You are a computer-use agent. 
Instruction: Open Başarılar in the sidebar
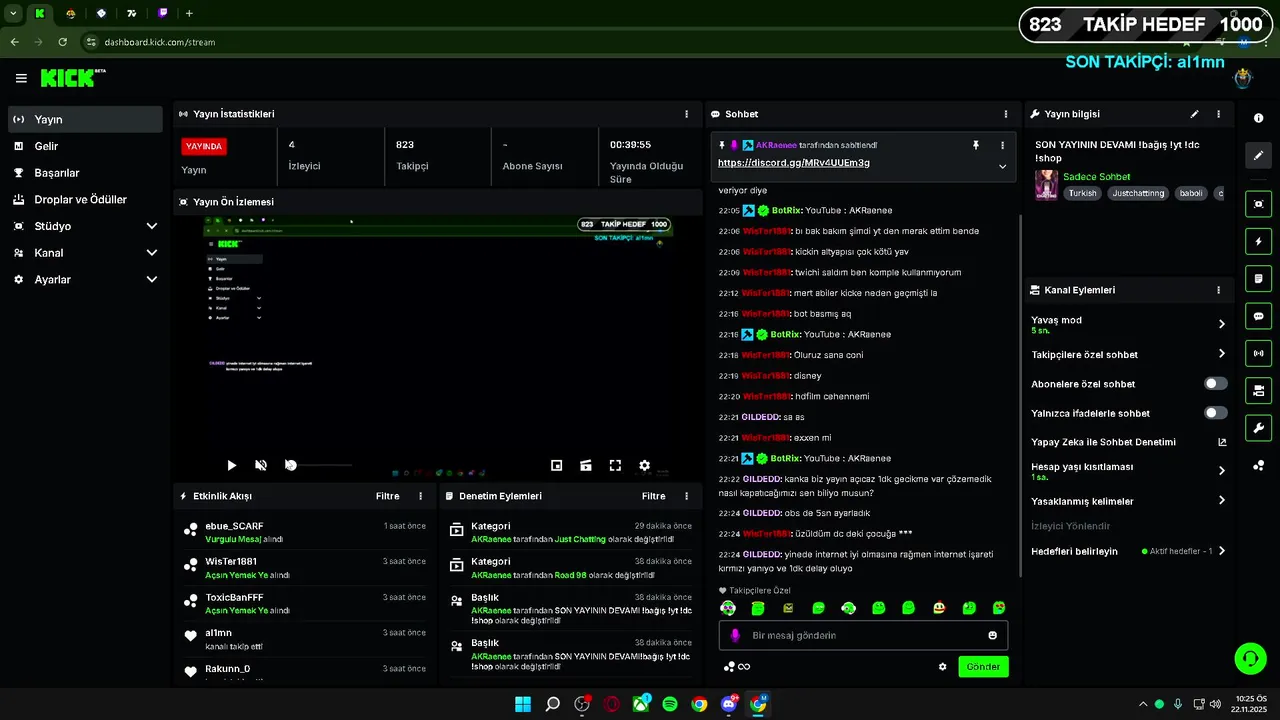[85, 173]
